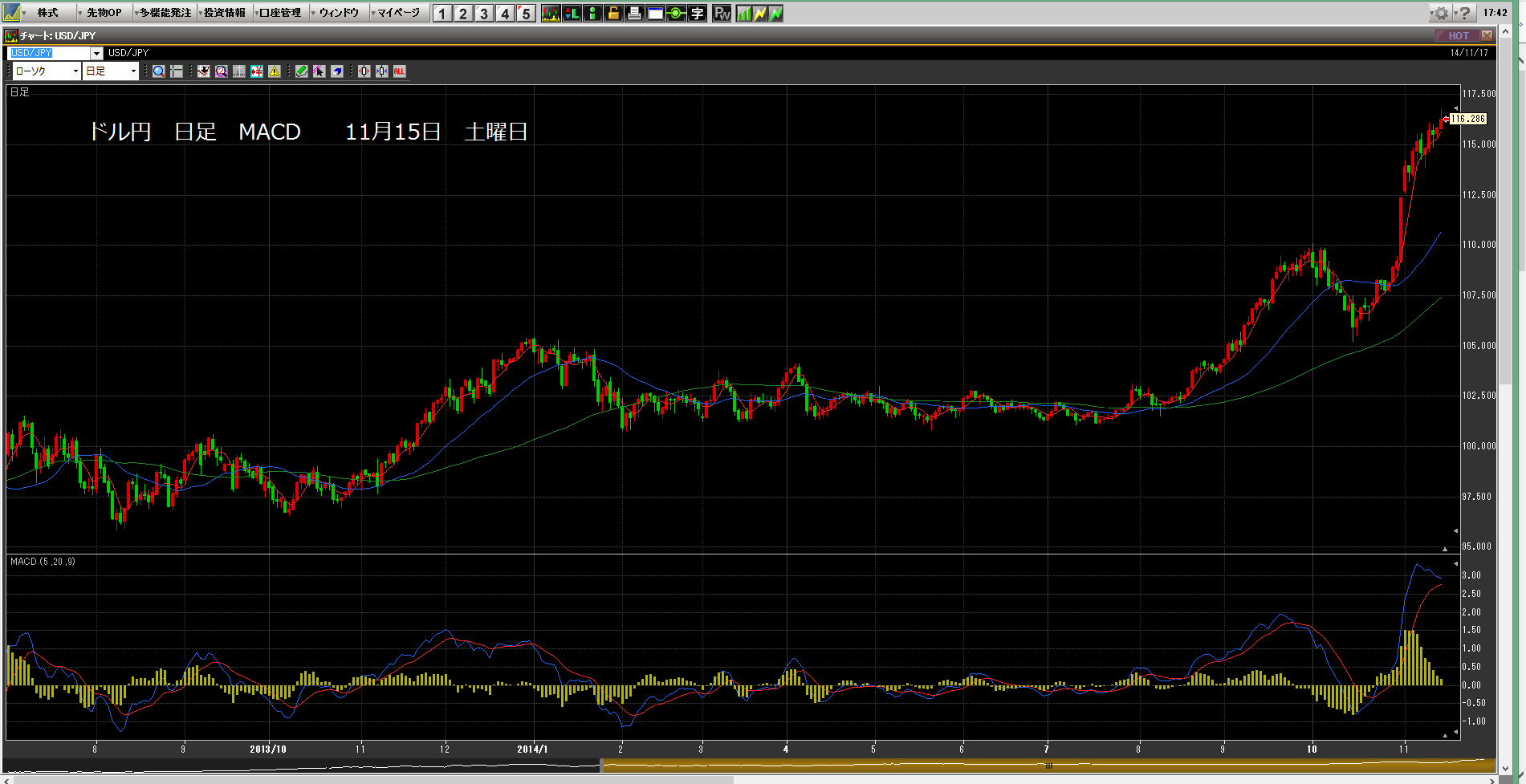Open the gear settings dropdown
This screenshot has width=1526, height=784.
click(1440, 13)
